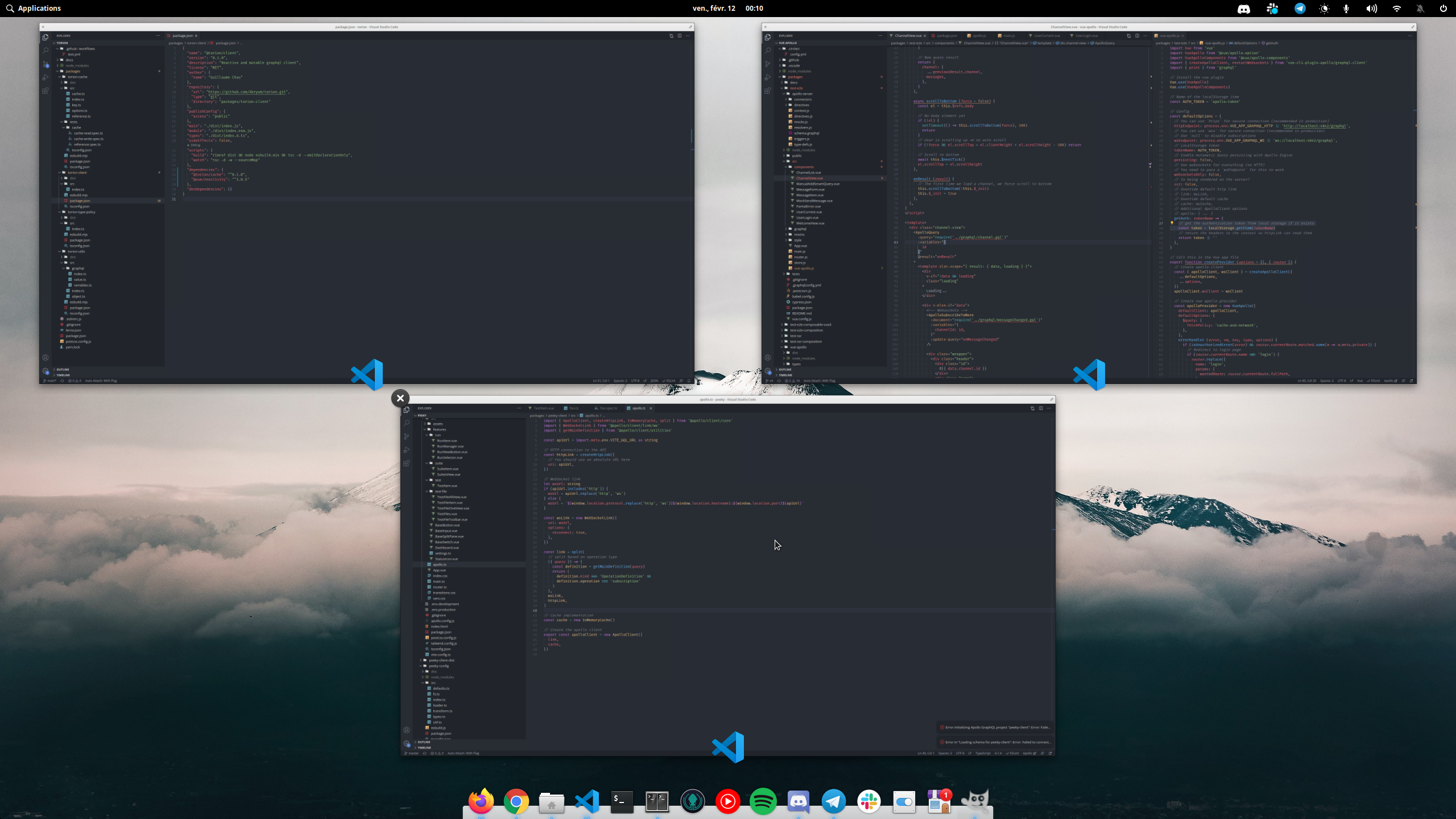1456x819 pixels.
Task: Open Applications menu in top panel
Action: (x=34, y=9)
